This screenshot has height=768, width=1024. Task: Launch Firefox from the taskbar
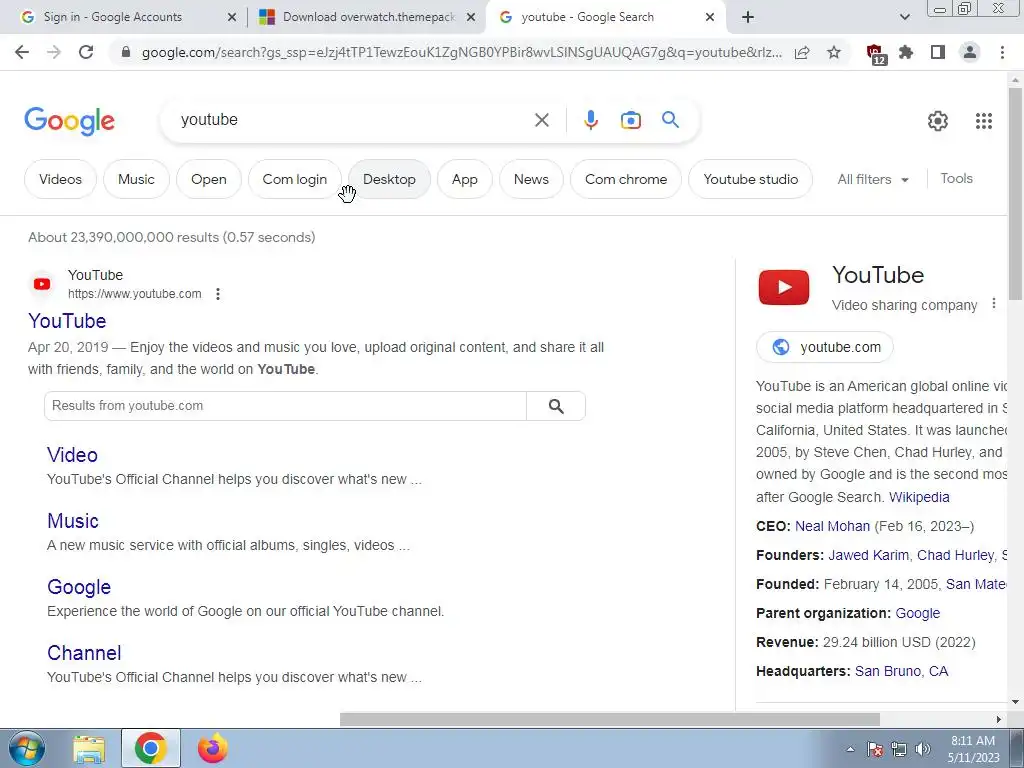(x=213, y=749)
